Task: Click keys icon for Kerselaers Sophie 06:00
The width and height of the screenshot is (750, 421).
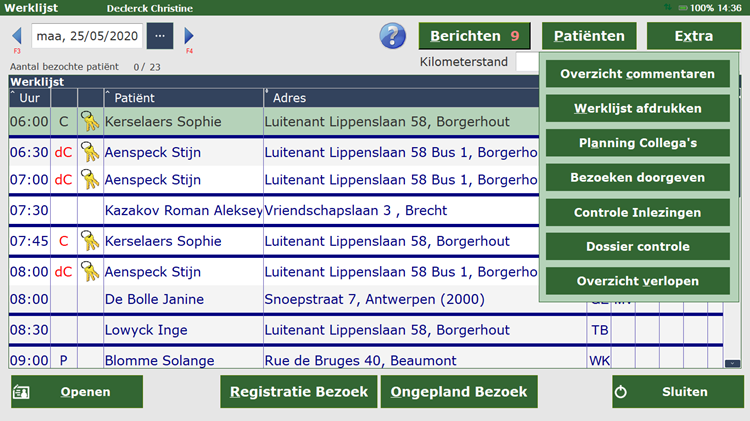Action: pos(90,122)
